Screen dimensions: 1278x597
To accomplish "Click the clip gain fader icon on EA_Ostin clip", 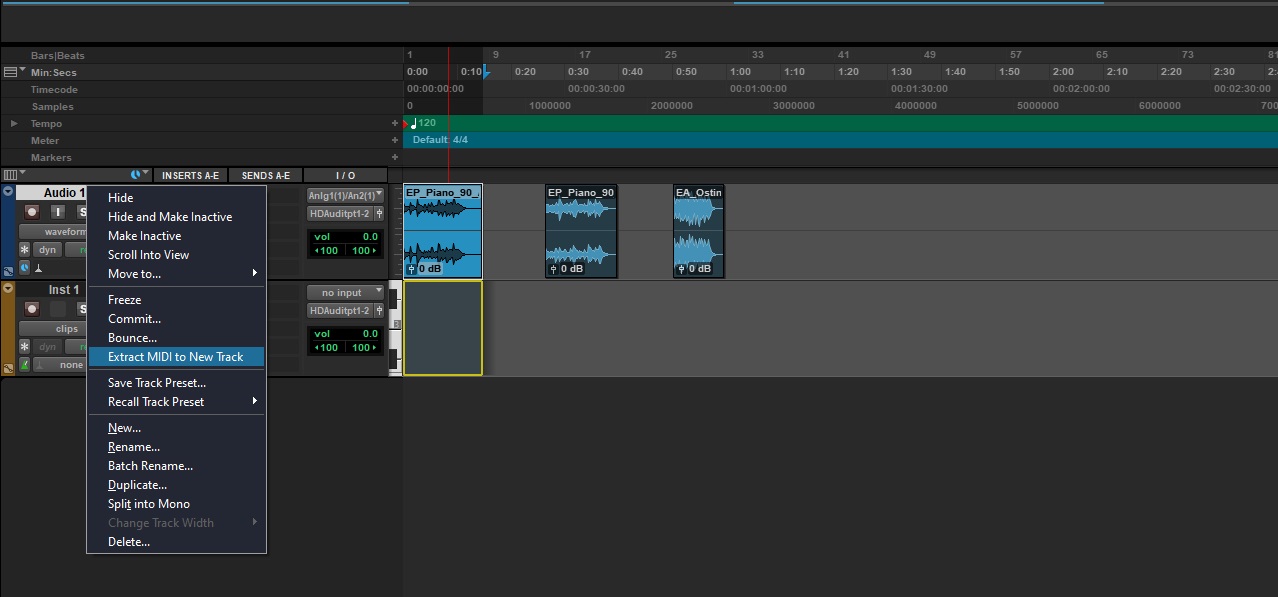I will 681,268.
